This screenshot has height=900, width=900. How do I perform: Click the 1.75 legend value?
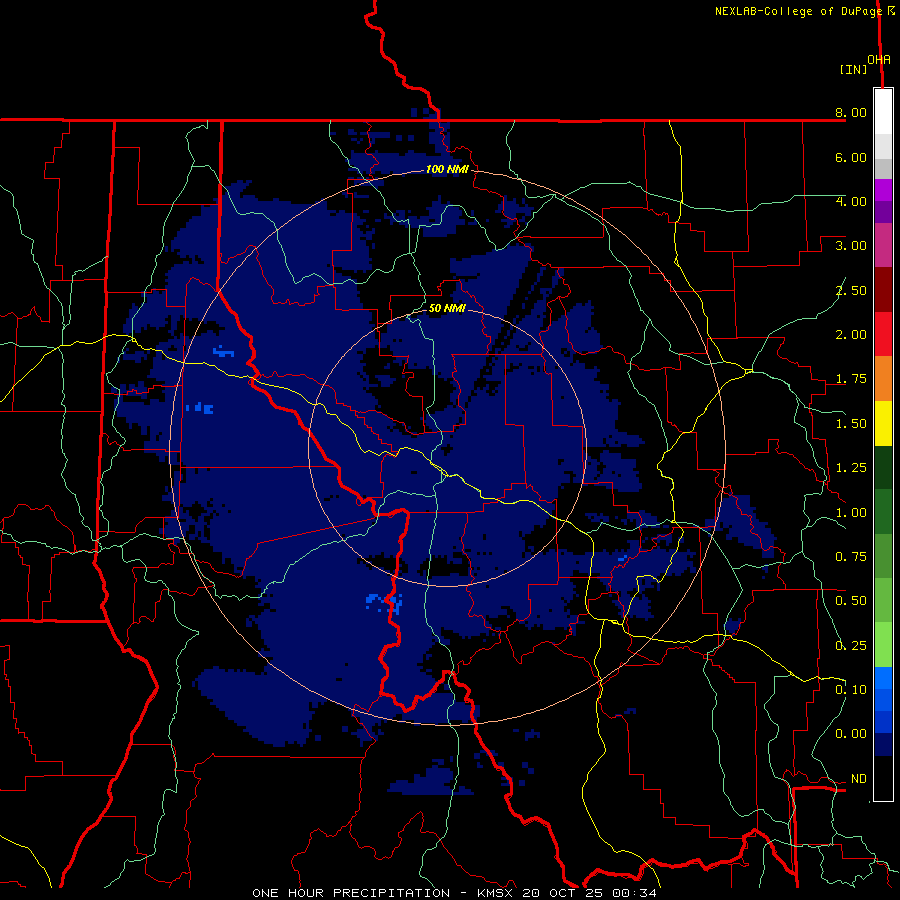point(851,379)
